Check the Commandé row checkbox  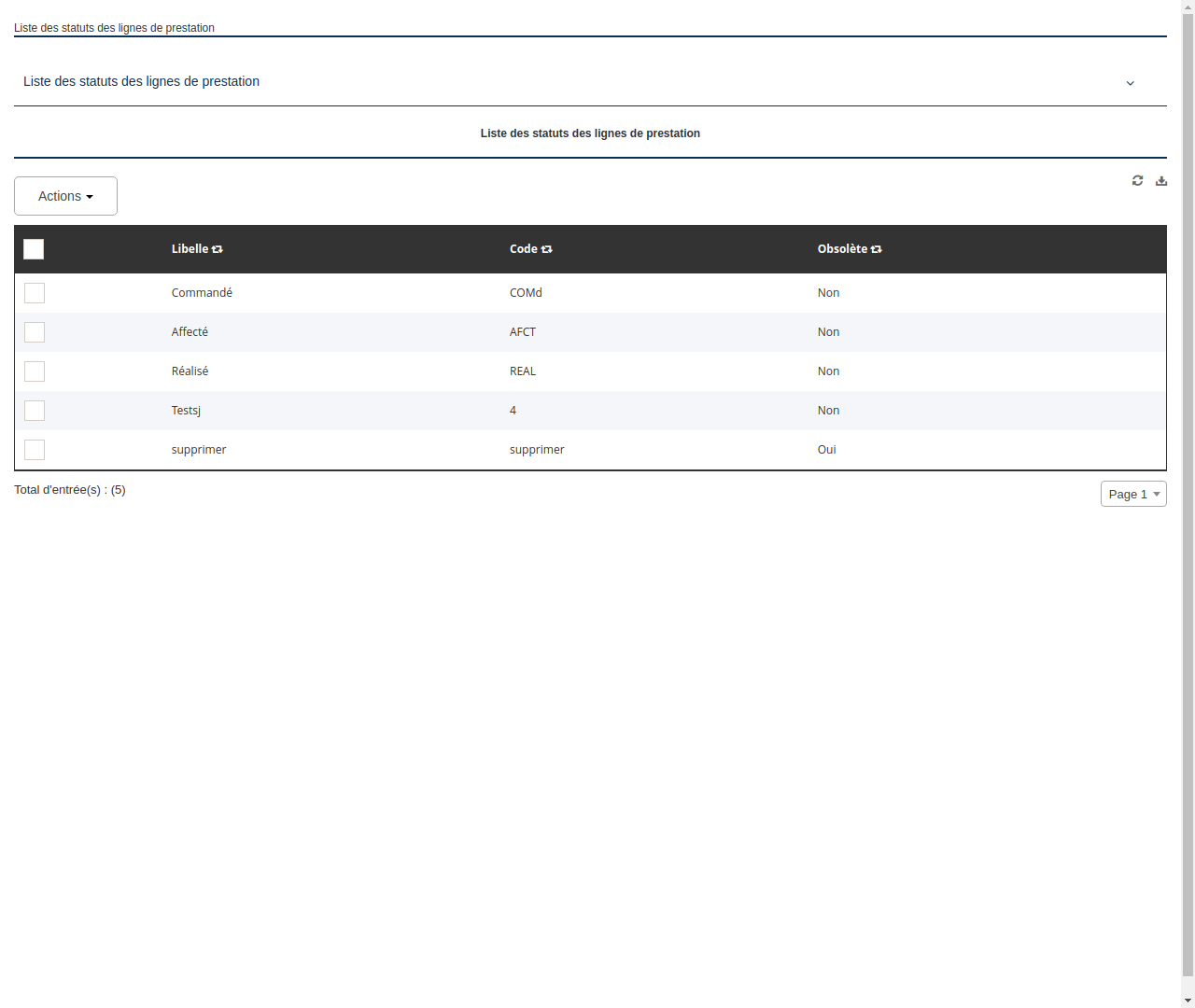35,293
